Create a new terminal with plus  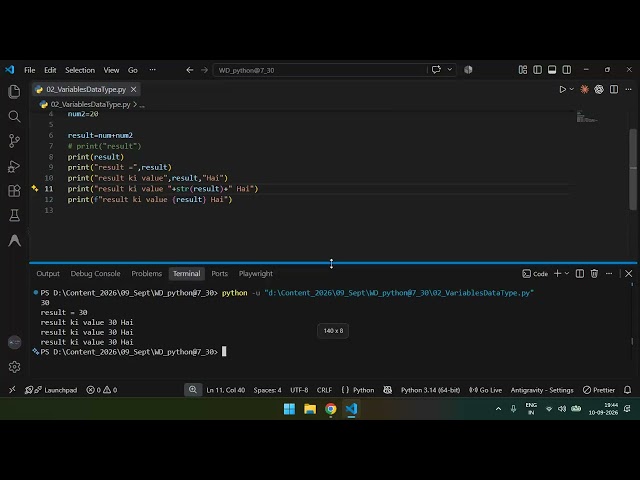557,273
